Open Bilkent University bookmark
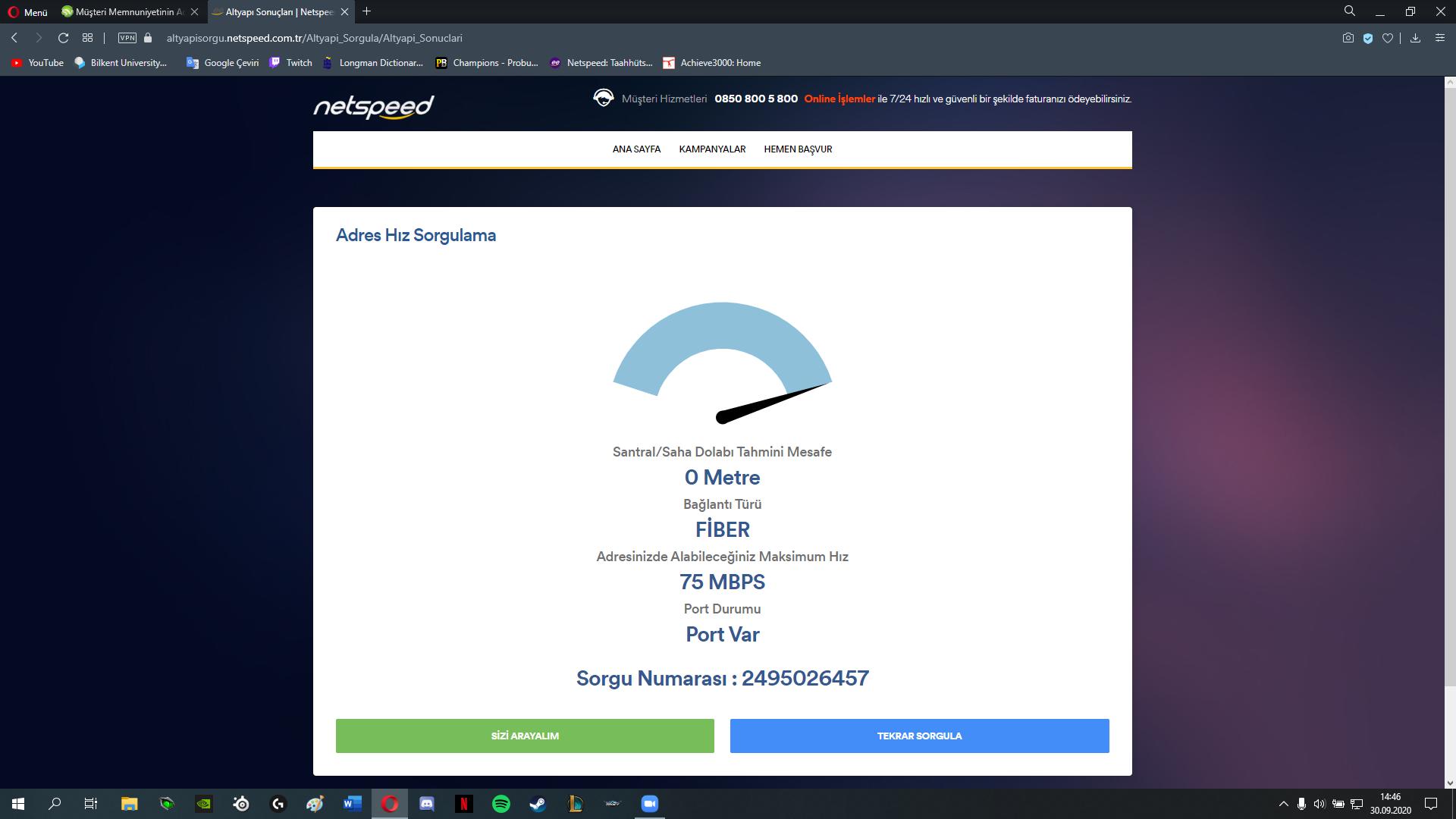The width and height of the screenshot is (1456, 819). coord(121,63)
